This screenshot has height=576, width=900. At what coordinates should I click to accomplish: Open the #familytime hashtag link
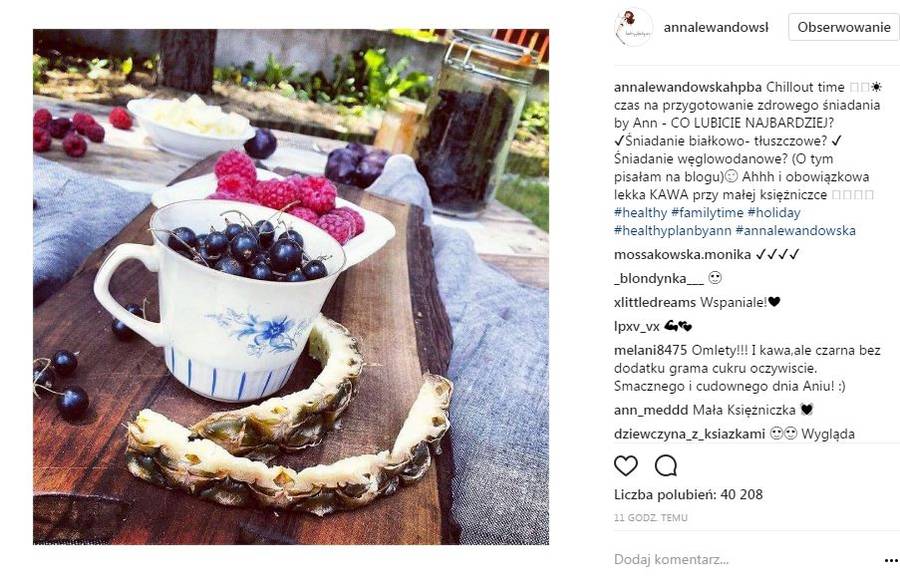click(x=707, y=213)
